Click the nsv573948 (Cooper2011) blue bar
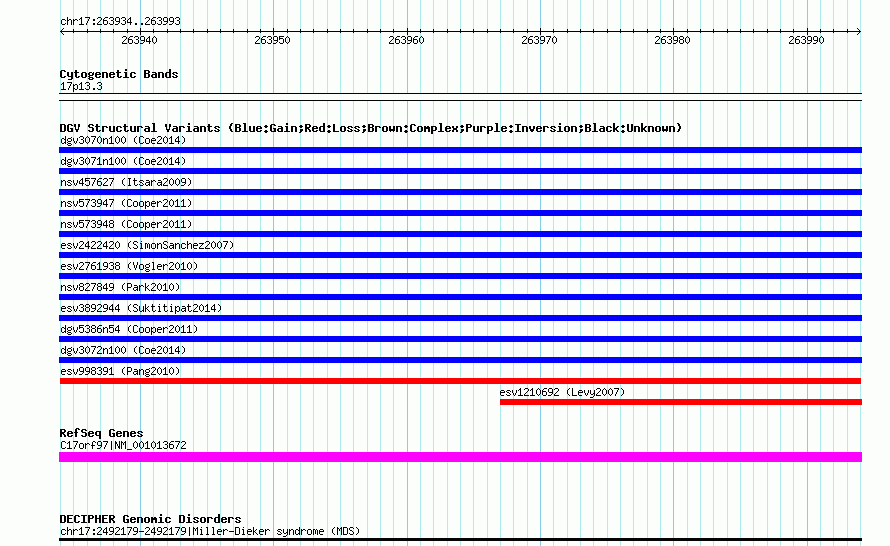 pyautogui.click(x=460, y=234)
